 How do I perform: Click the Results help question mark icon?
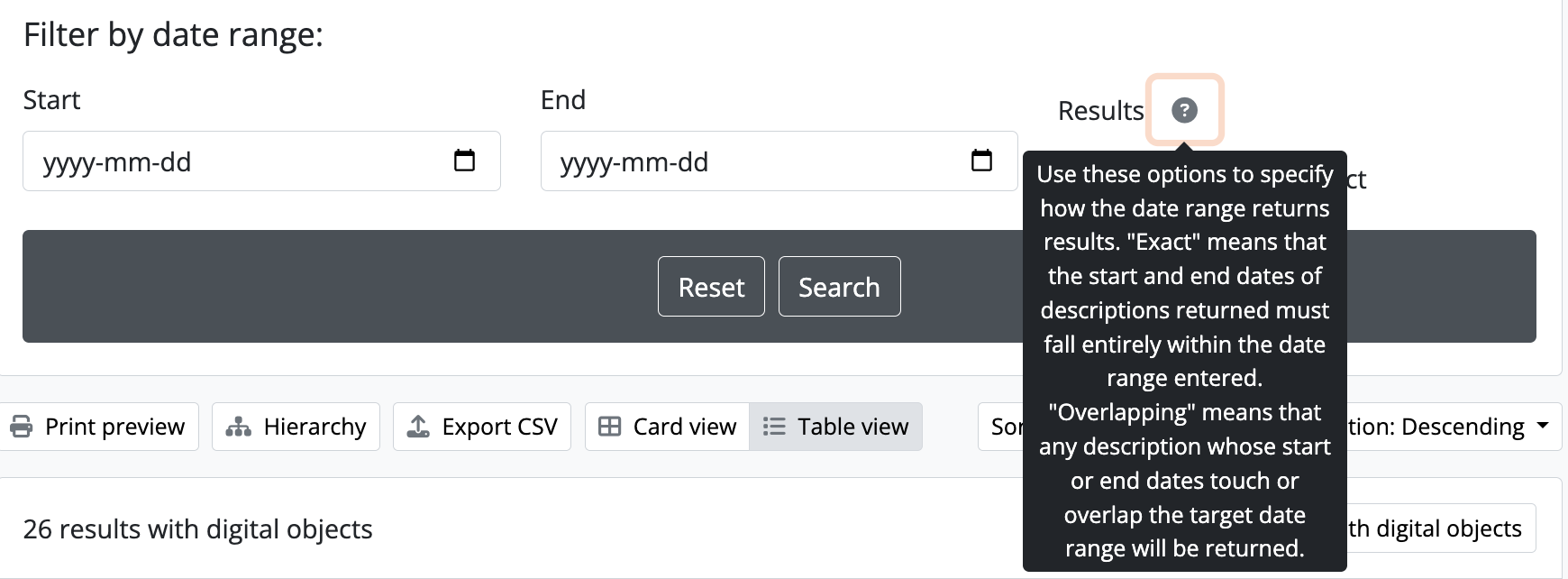tap(1184, 110)
